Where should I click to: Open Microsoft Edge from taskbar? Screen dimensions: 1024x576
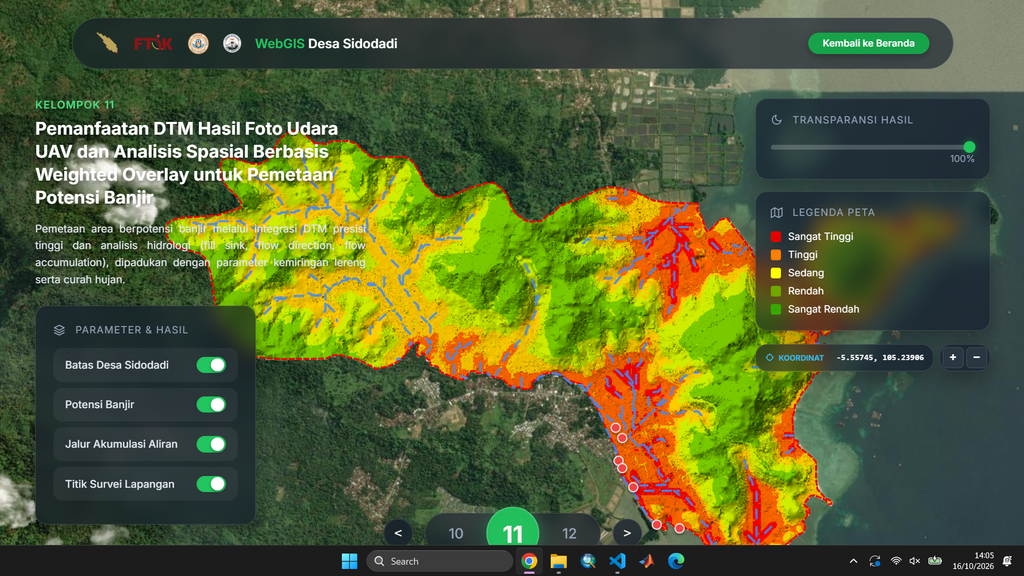pyautogui.click(x=676, y=561)
